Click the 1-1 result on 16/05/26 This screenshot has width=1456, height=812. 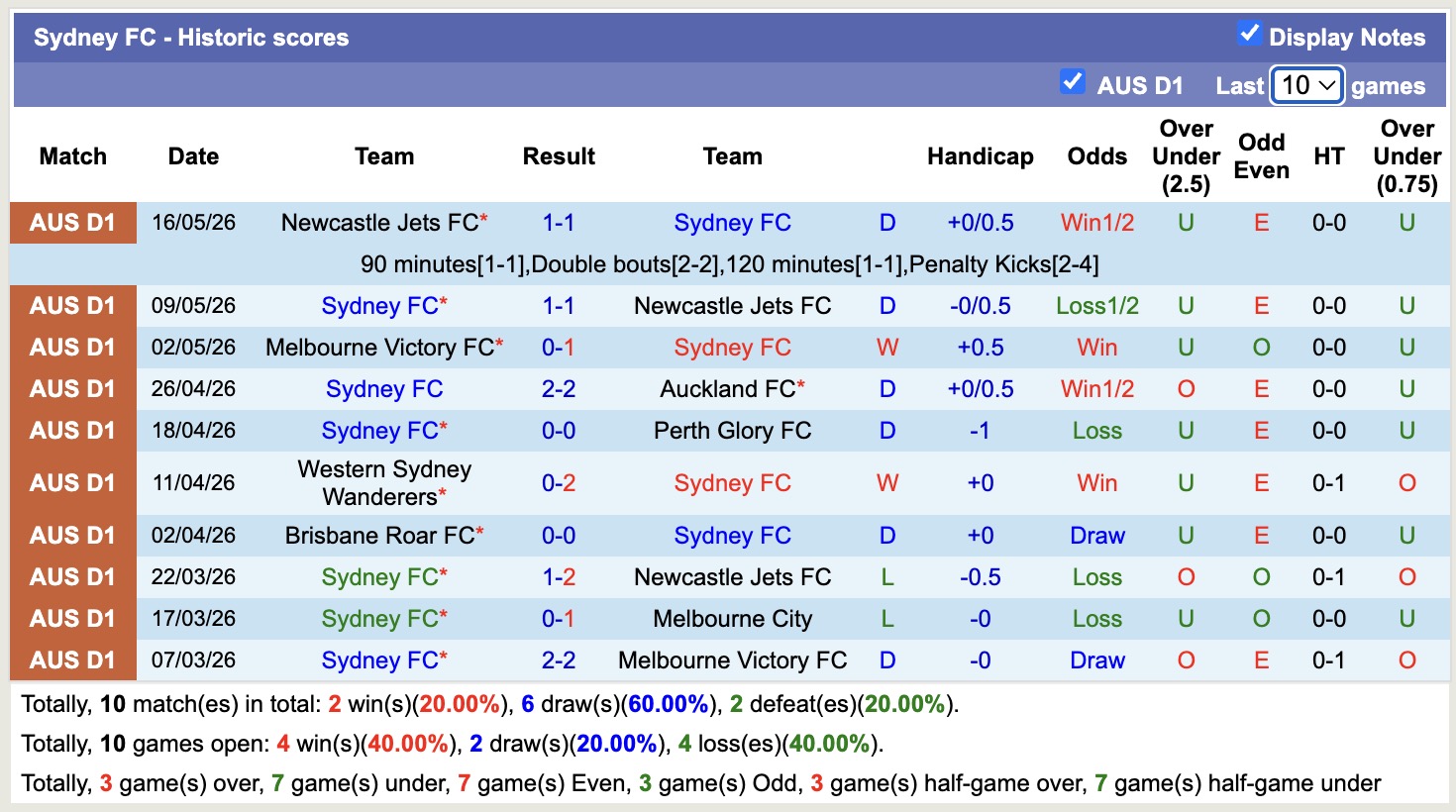pyautogui.click(x=559, y=223)
